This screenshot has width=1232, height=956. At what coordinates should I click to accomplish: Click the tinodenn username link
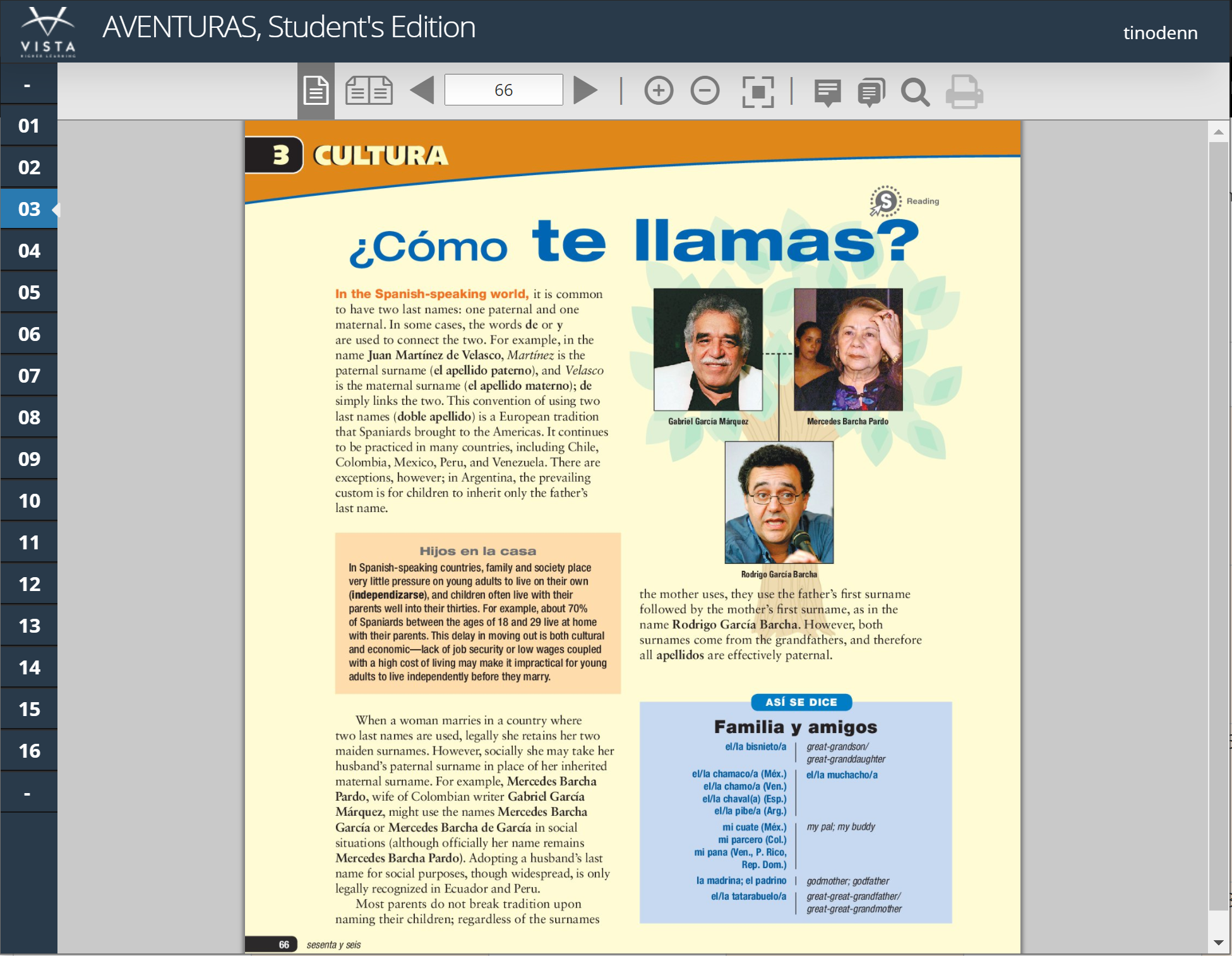1159,33
